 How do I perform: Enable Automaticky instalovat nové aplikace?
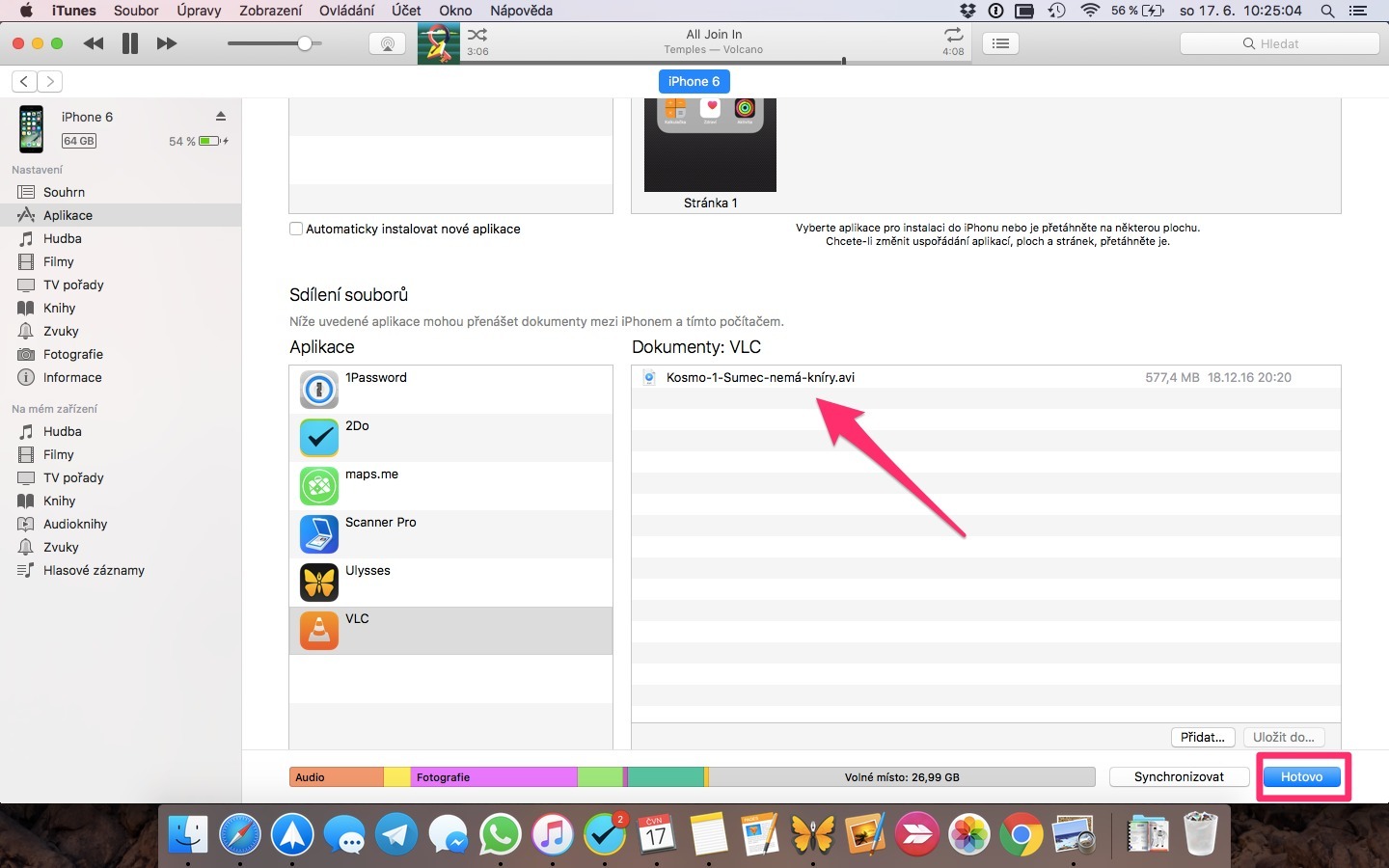(296, 230)
